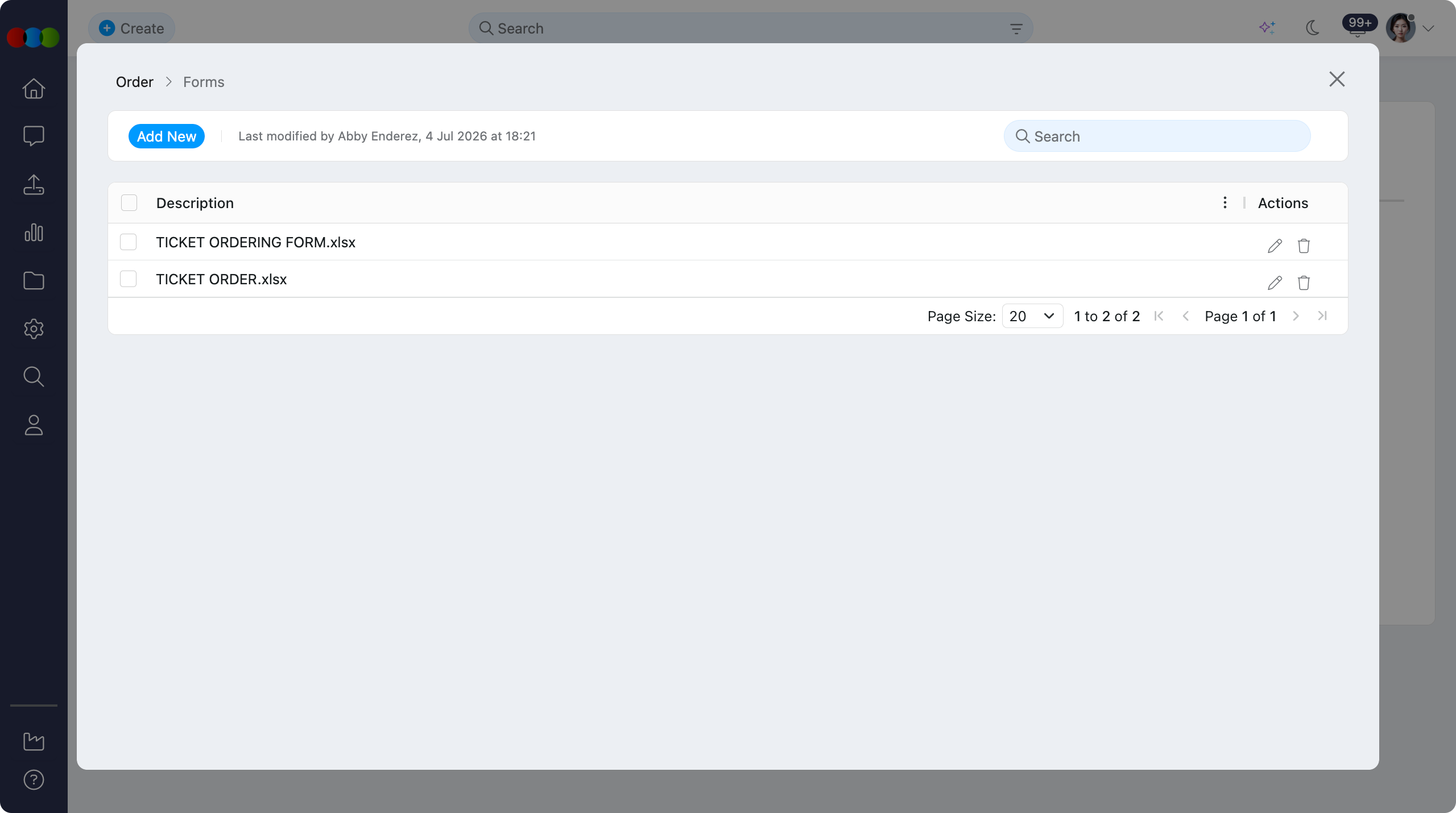Go to first page in pagination

(1159, 316)
